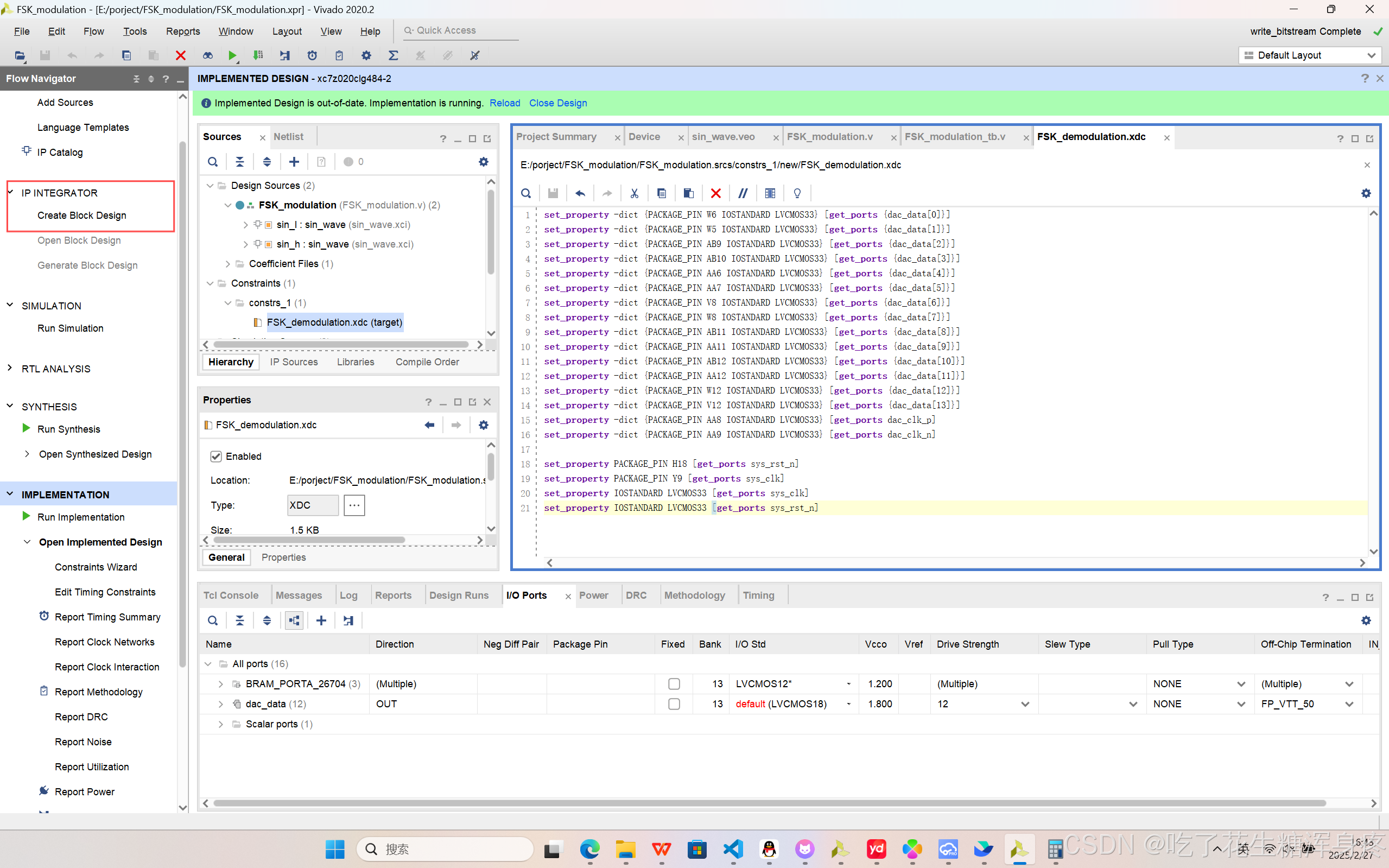Collapse all in Sources panel toolbar
Viewport: 1389px width, 868px height.
point(240,162)
